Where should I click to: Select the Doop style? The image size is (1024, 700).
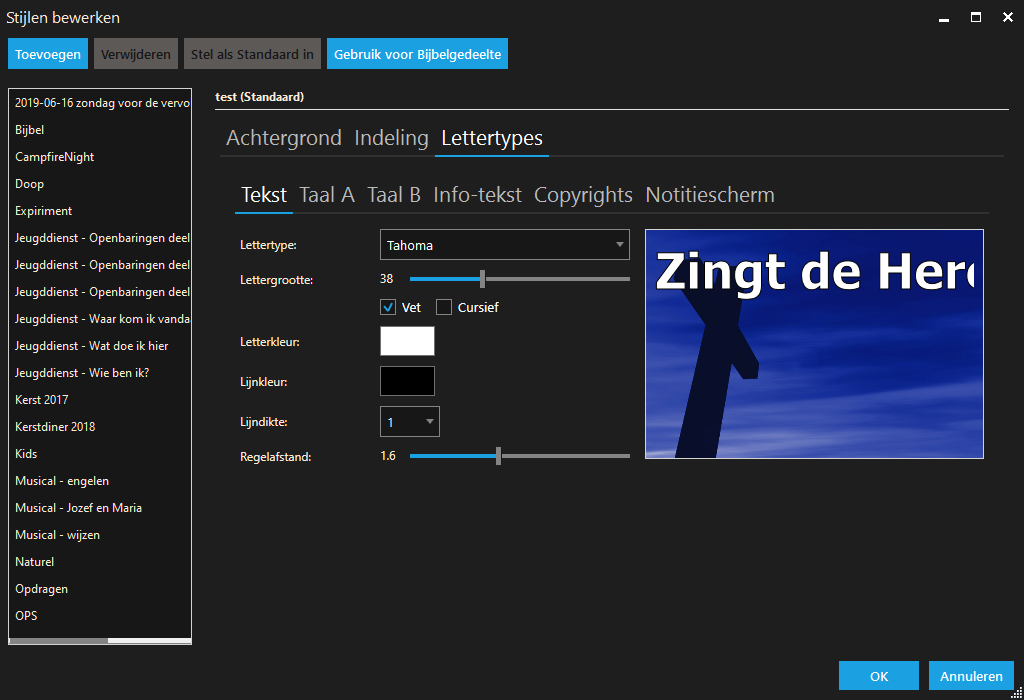click(100, 183)
